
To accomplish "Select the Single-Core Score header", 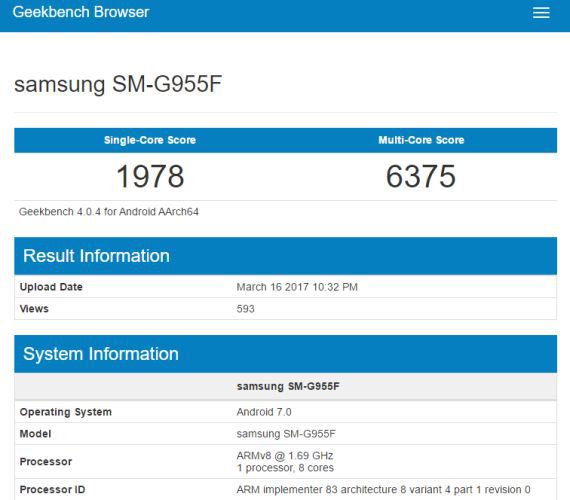I will coord(150,140).
